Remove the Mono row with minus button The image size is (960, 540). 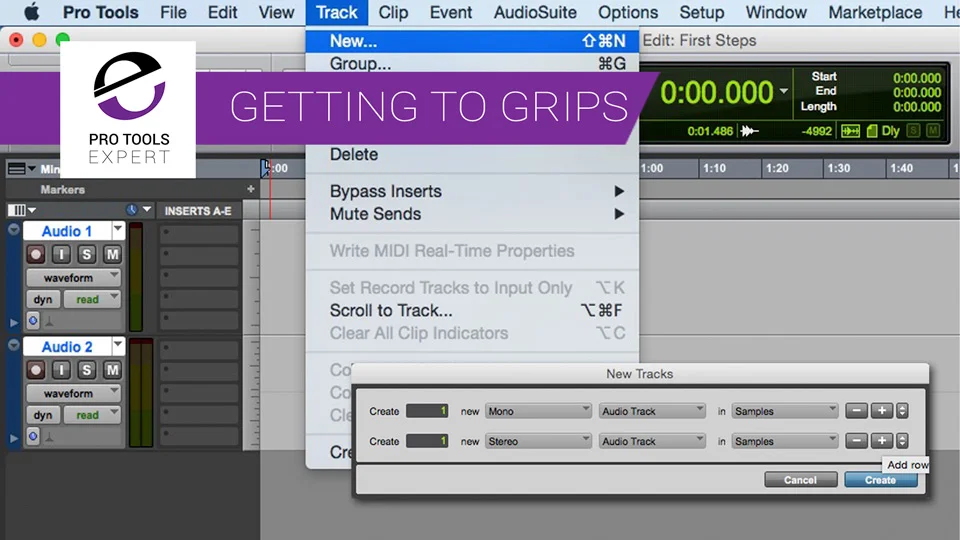coord(857,411)
